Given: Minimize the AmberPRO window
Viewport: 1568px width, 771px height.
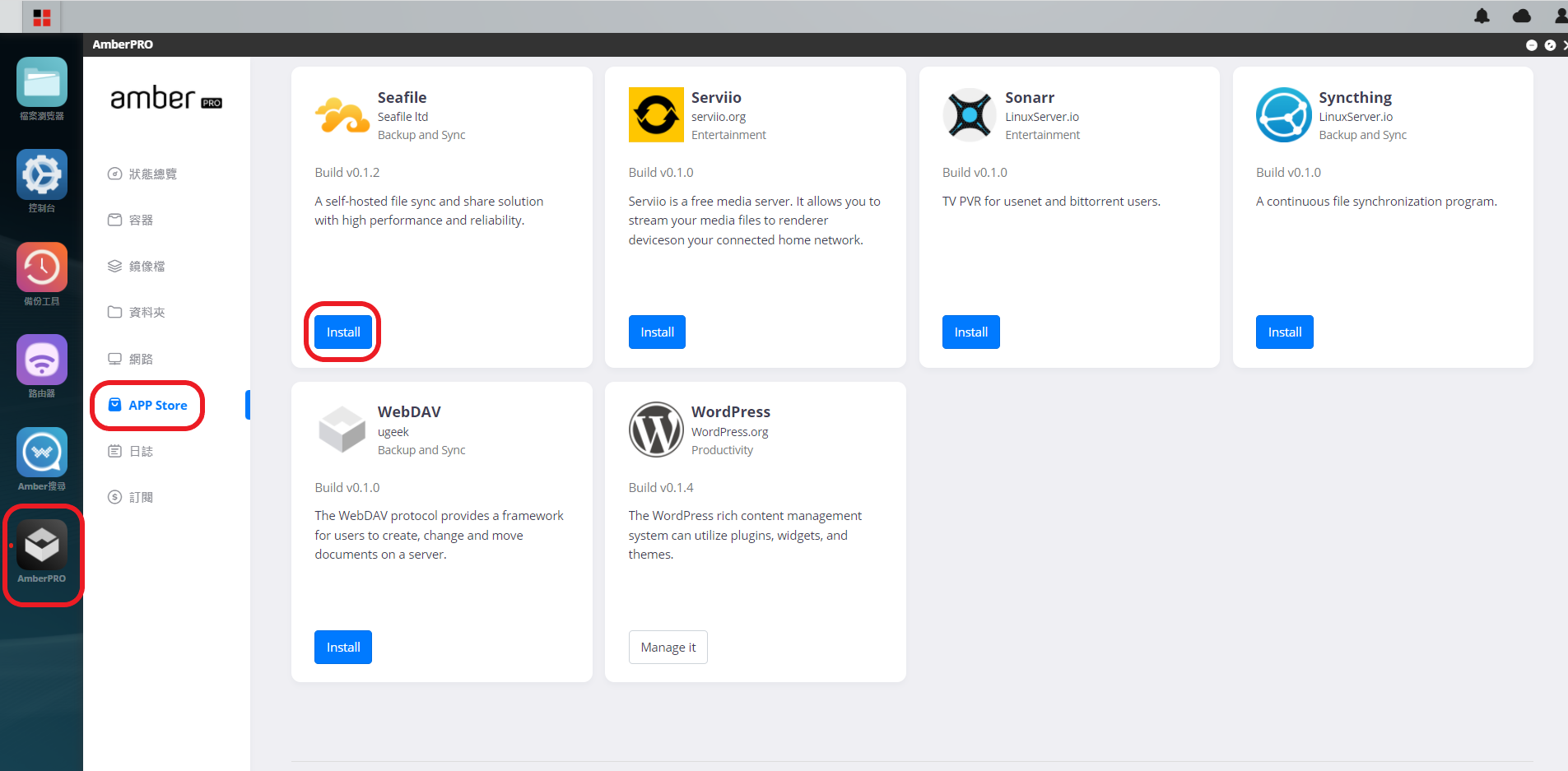Looking at the screenshot, I should pyautogui.click(x=1531, y=45).
